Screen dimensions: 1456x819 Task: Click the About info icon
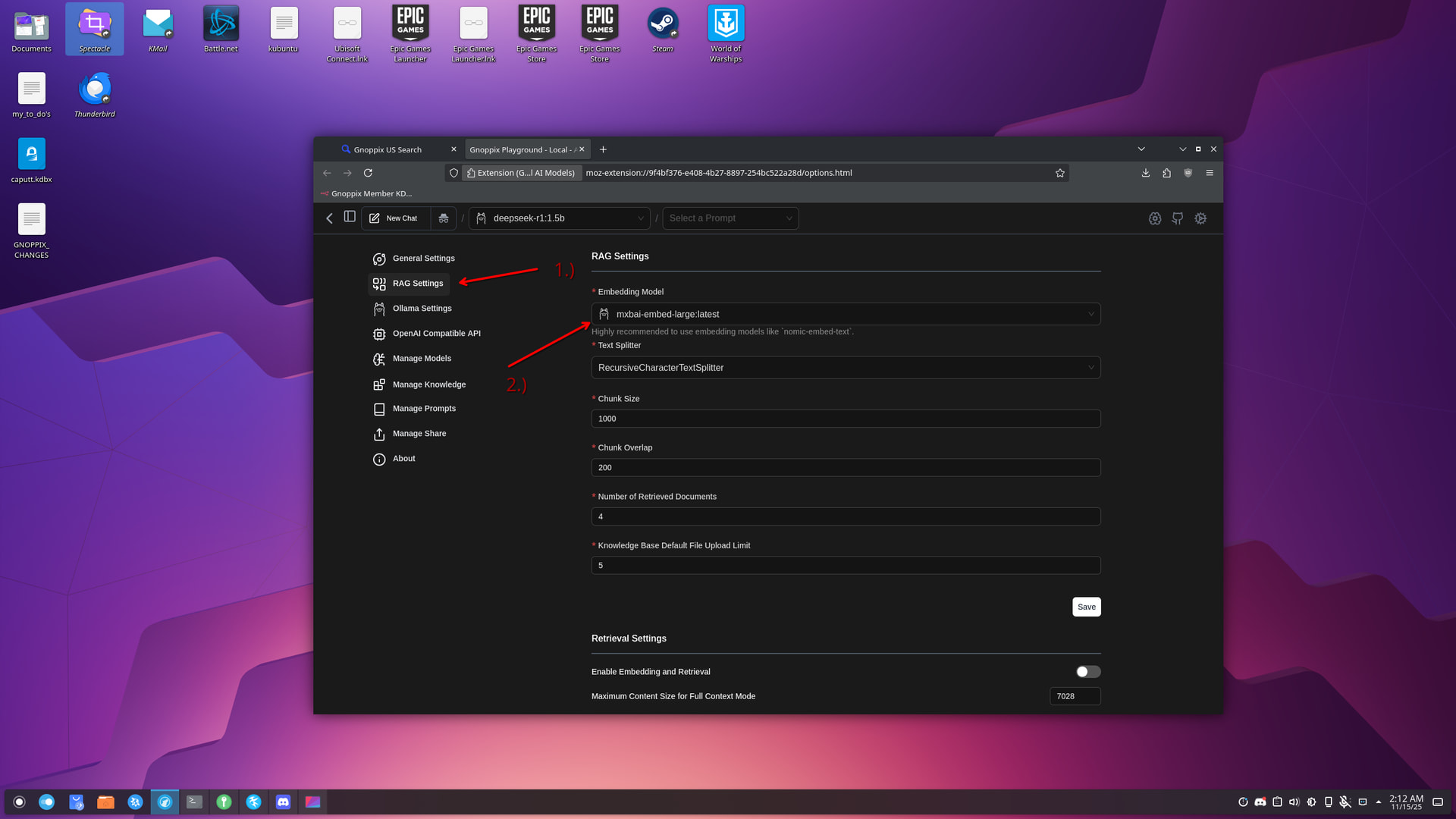(379, 460)
